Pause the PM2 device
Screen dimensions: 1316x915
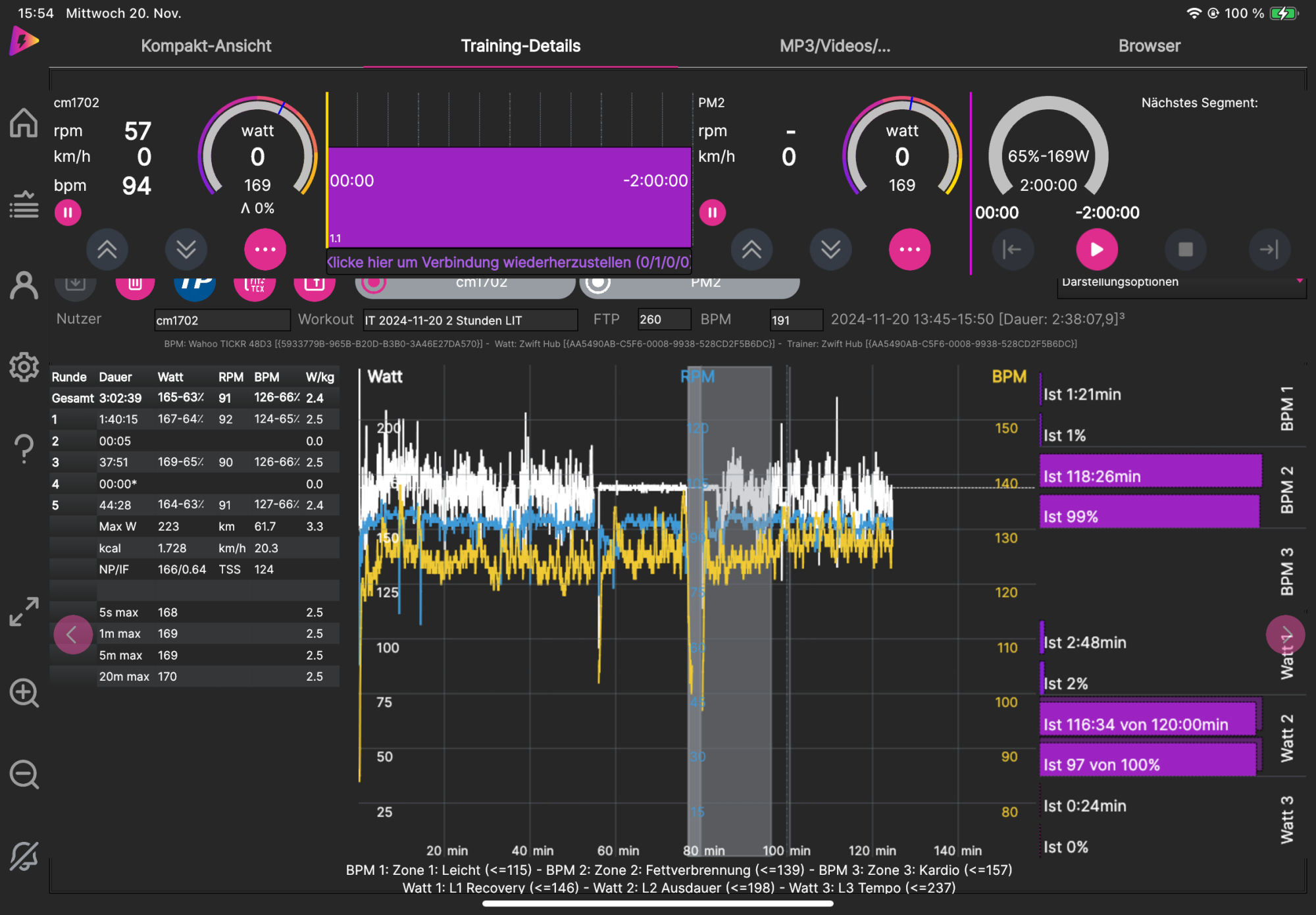712,213
